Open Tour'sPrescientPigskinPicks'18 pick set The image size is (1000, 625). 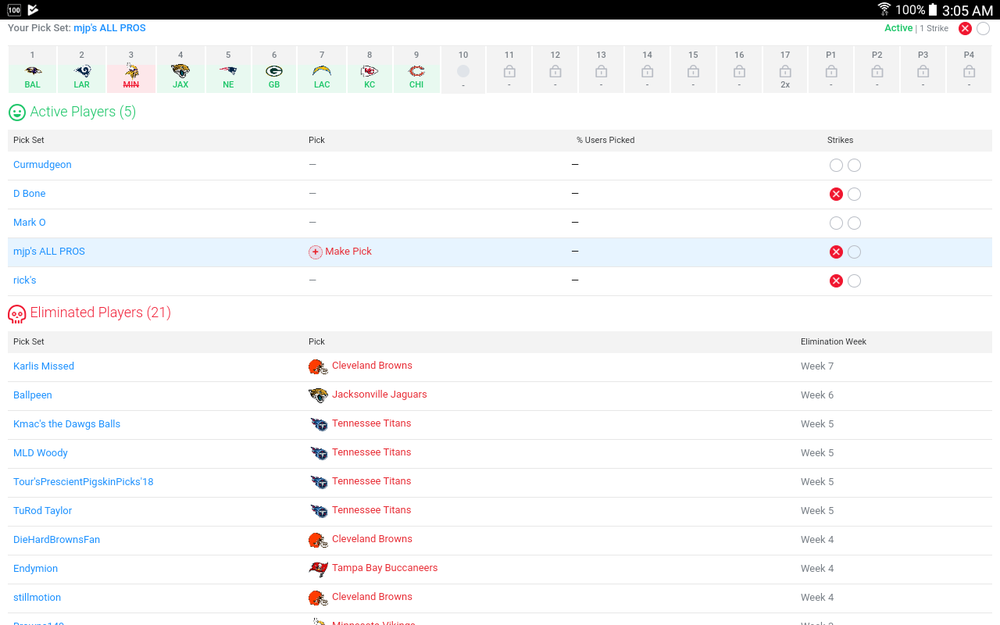coord(84,482)
